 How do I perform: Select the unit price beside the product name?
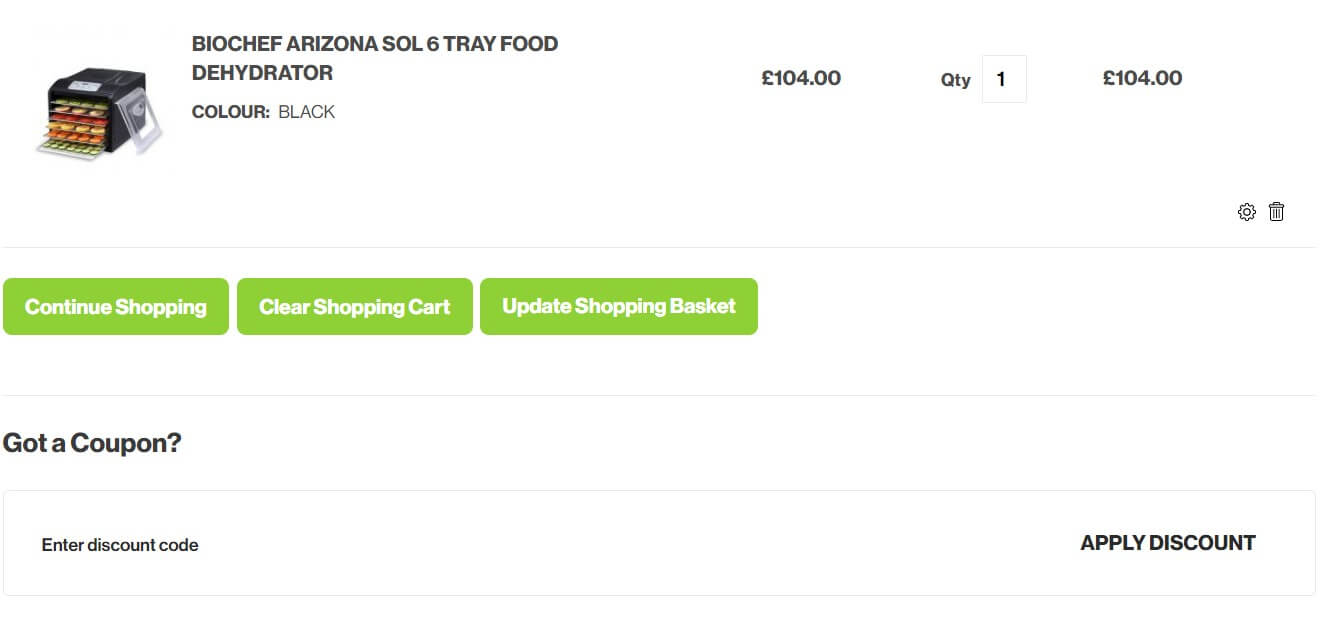point(801,78)
